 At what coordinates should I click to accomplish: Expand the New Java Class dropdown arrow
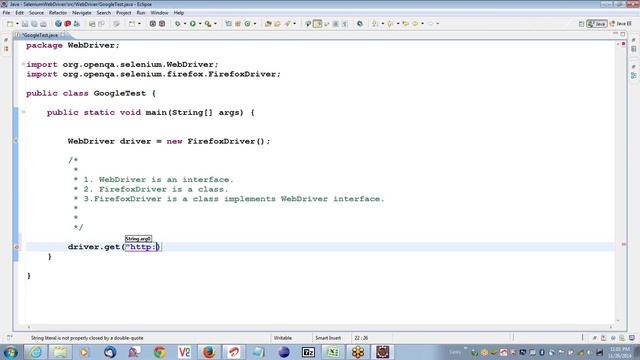[x=255, y=24]
